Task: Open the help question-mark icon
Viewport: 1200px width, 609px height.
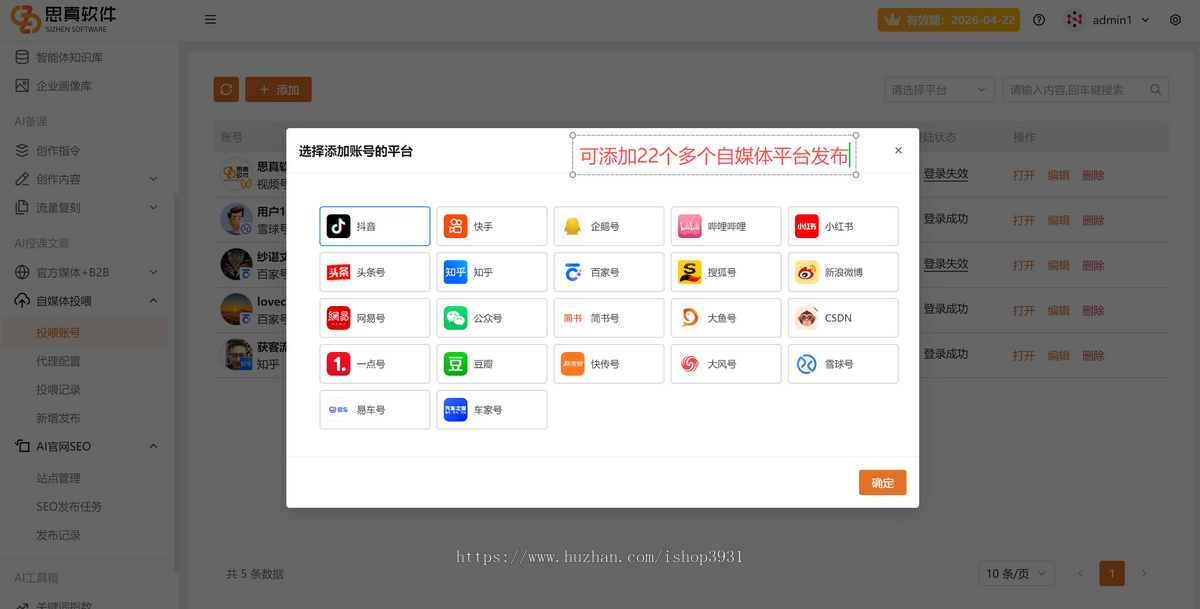Action: pyautogui.click(x=1039, y=20)
